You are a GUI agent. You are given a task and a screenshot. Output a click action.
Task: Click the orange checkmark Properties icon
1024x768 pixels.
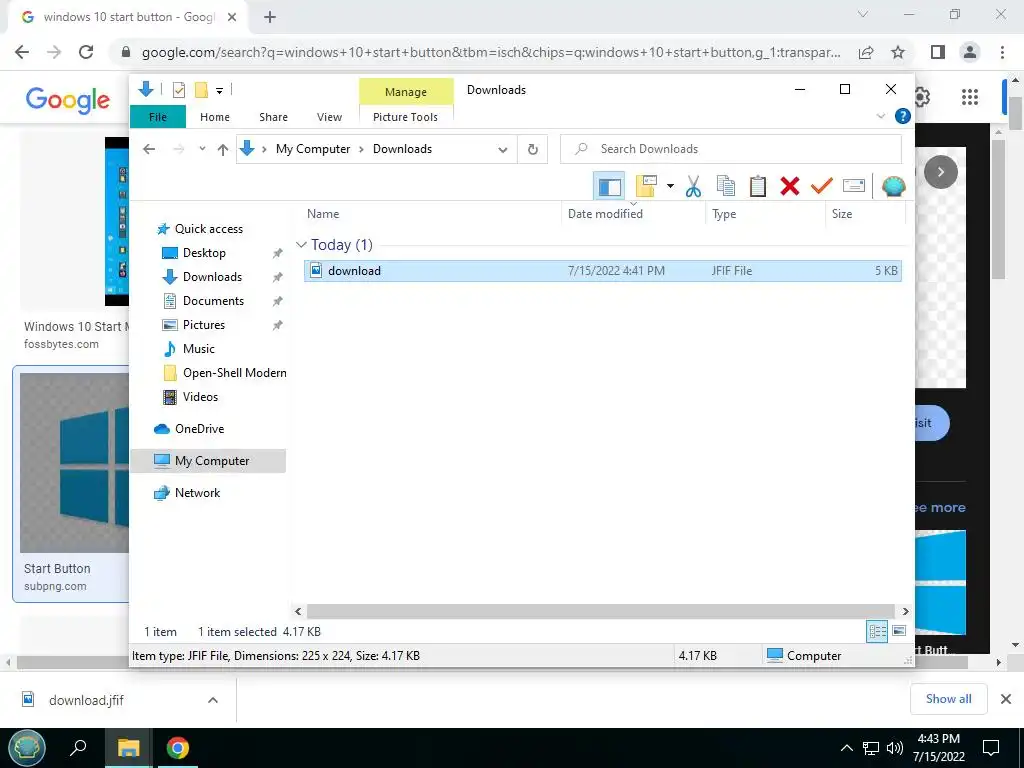pos(822,186)
